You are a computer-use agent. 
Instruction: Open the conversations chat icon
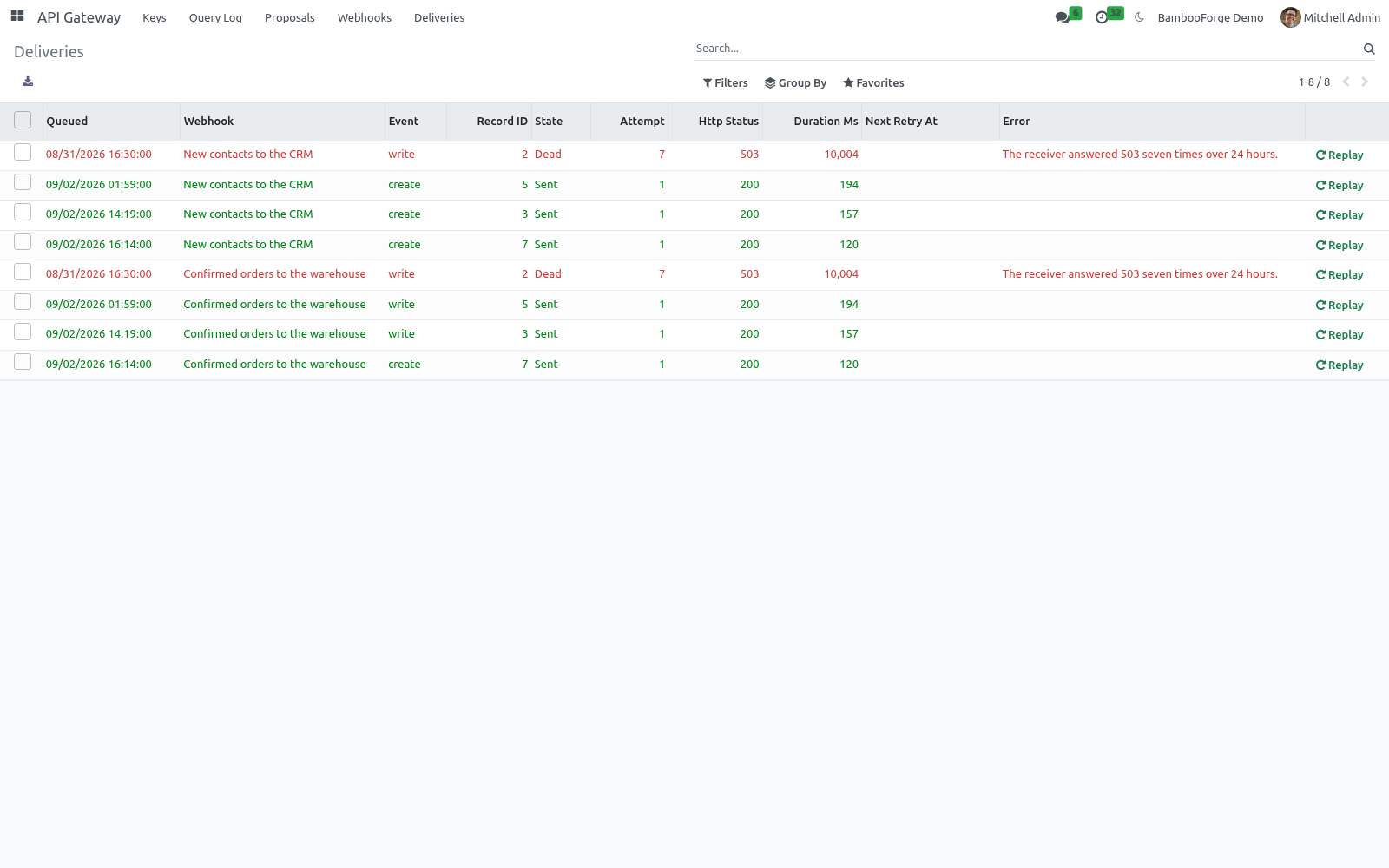point(1063,17)
